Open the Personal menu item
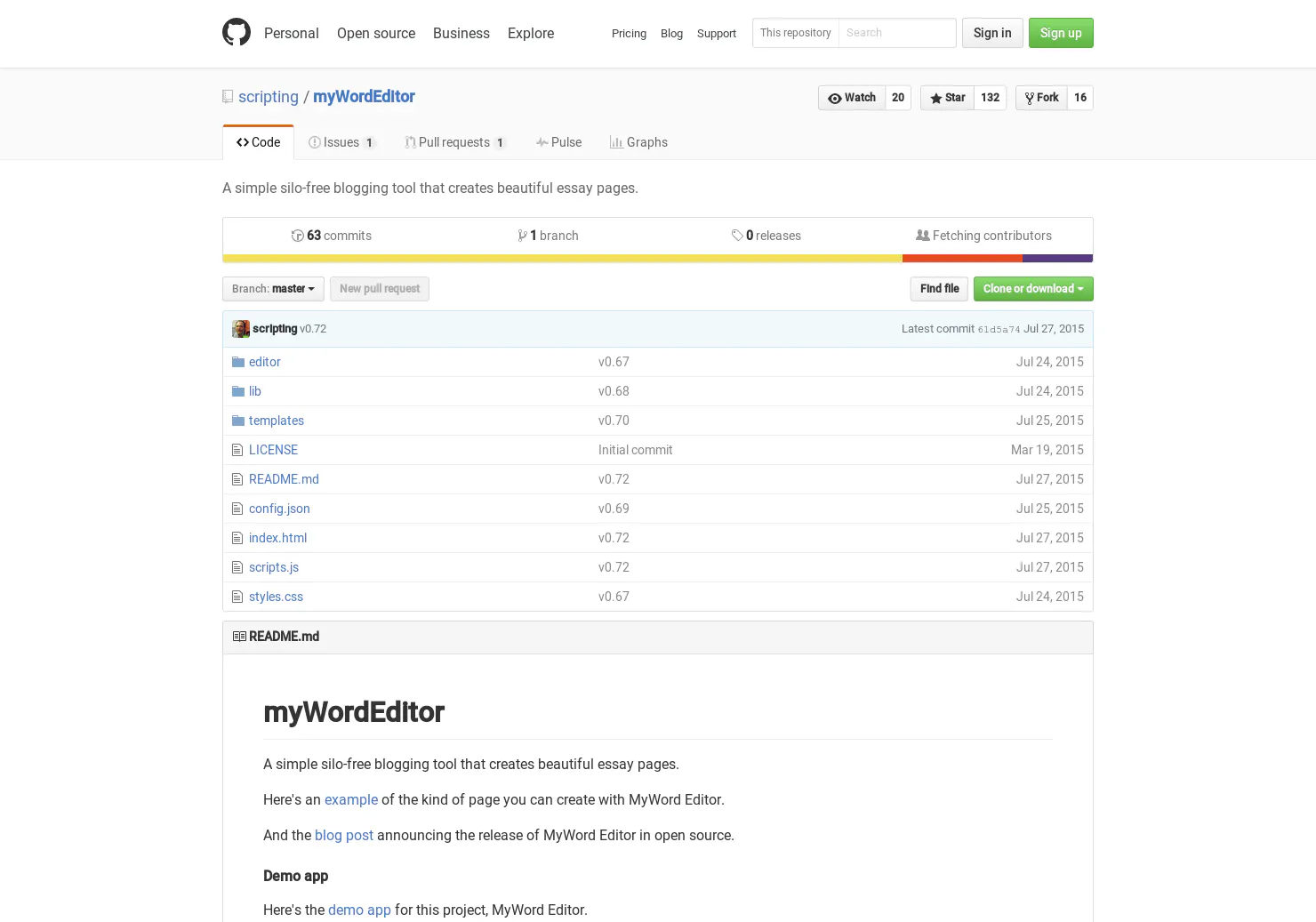 tap(292, 33)
